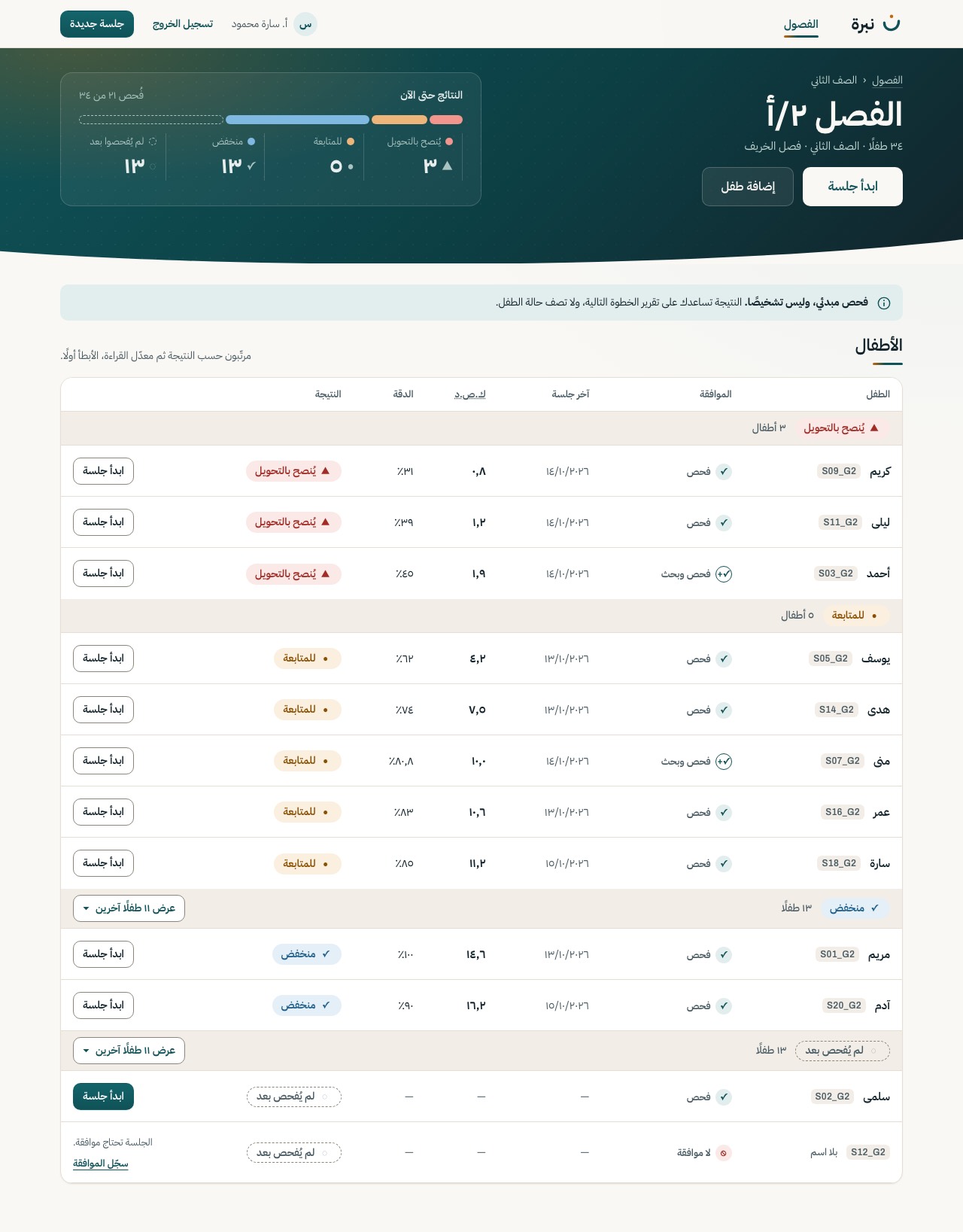
Task: Expand 11 more children in لم يُفحص بعد group
Action: click(x=129, y=1051)
